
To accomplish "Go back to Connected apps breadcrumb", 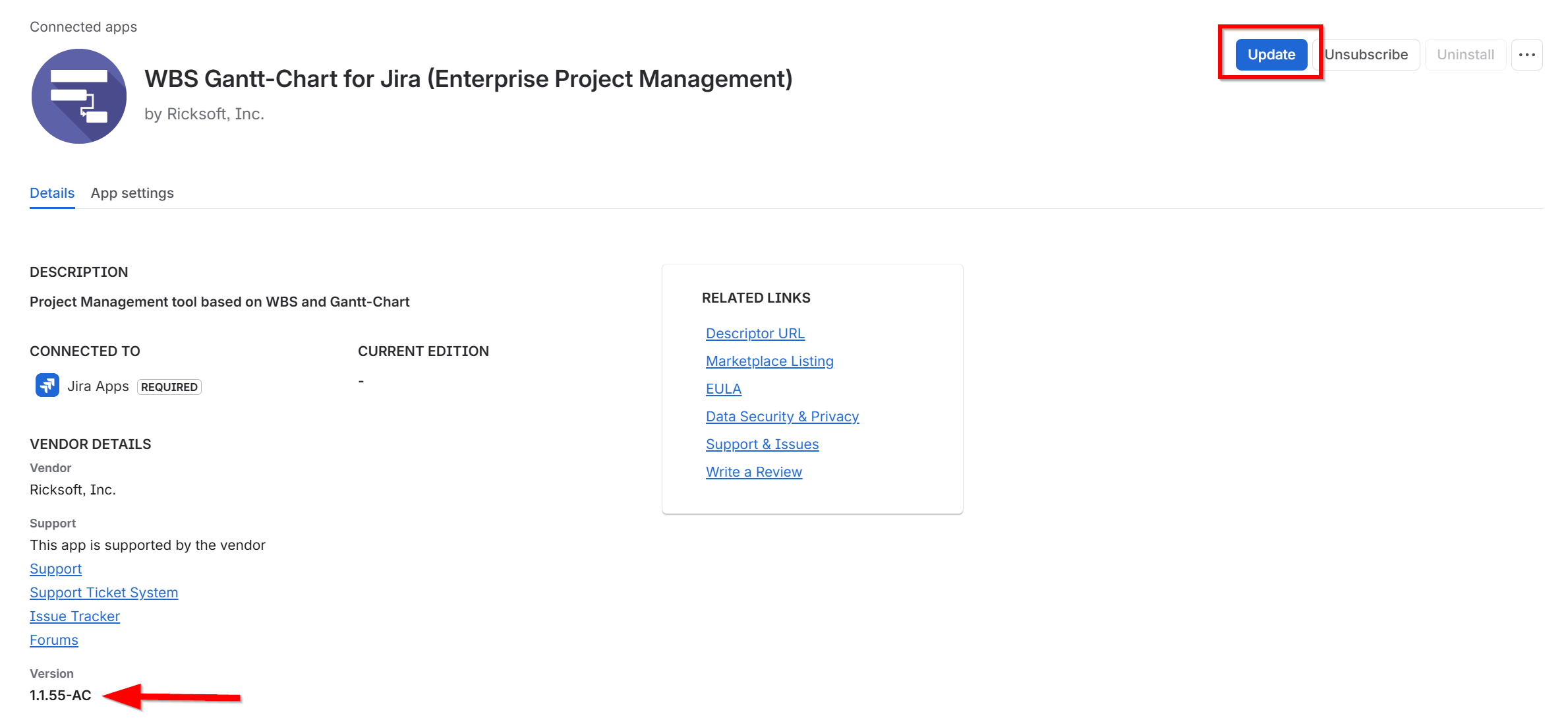I will 84,27.
